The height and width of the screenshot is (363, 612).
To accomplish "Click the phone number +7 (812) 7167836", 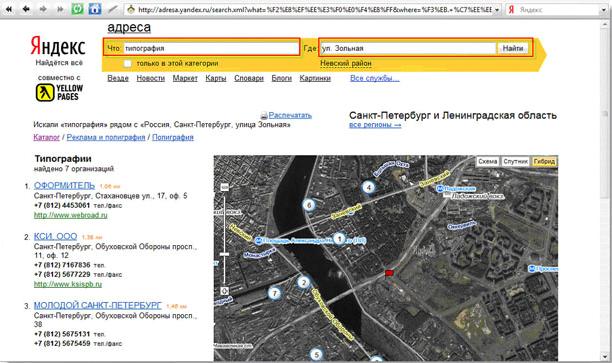I will pyautogui.click(x=62, y=265).
